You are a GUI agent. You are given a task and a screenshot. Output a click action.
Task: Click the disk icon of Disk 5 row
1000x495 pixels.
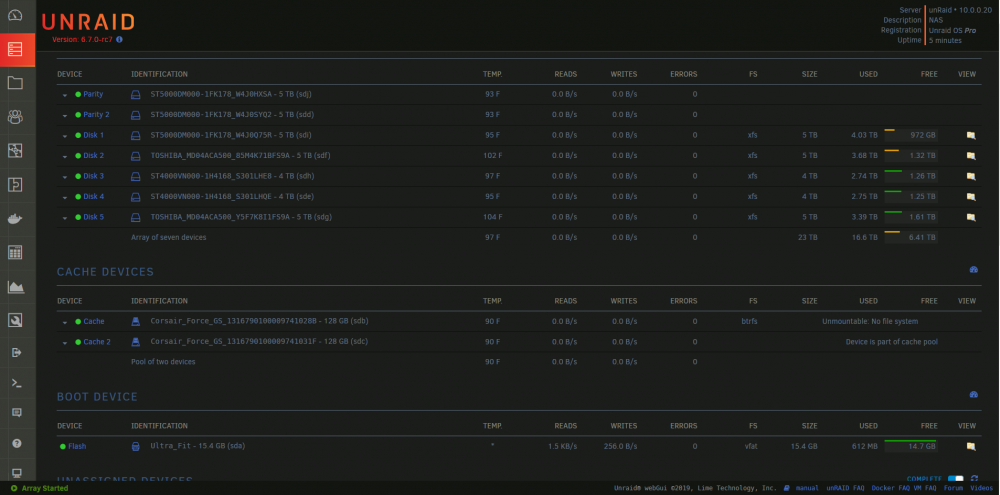pyautogui.click(x=135, y=217)
